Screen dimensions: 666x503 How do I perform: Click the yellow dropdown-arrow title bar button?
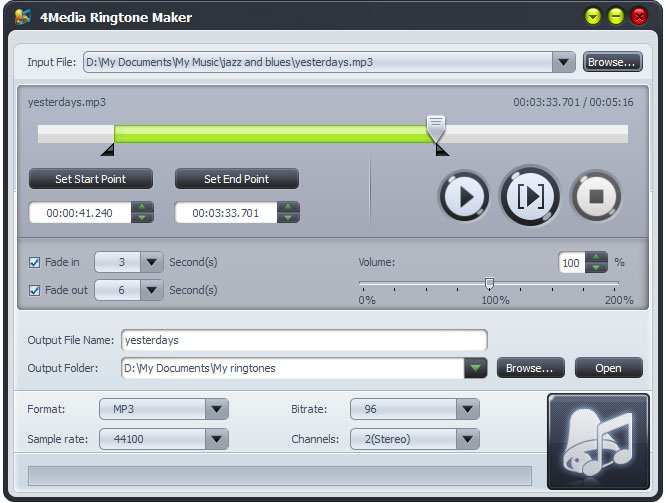(593, 17)
